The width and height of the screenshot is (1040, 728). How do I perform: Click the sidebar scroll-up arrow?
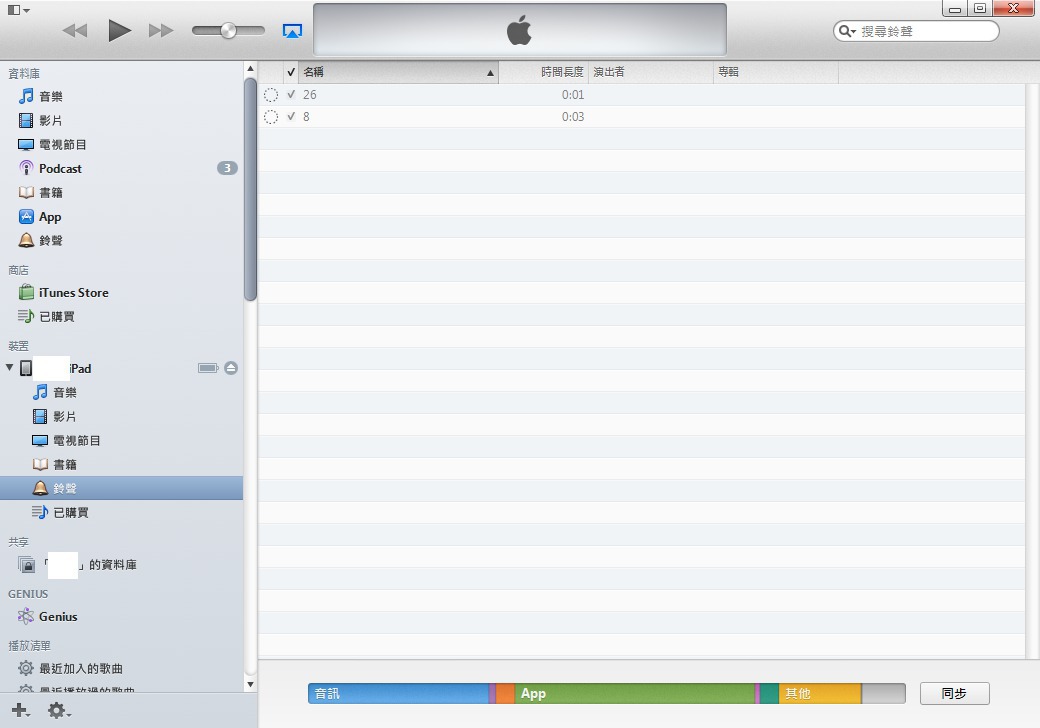pos(250,68)
